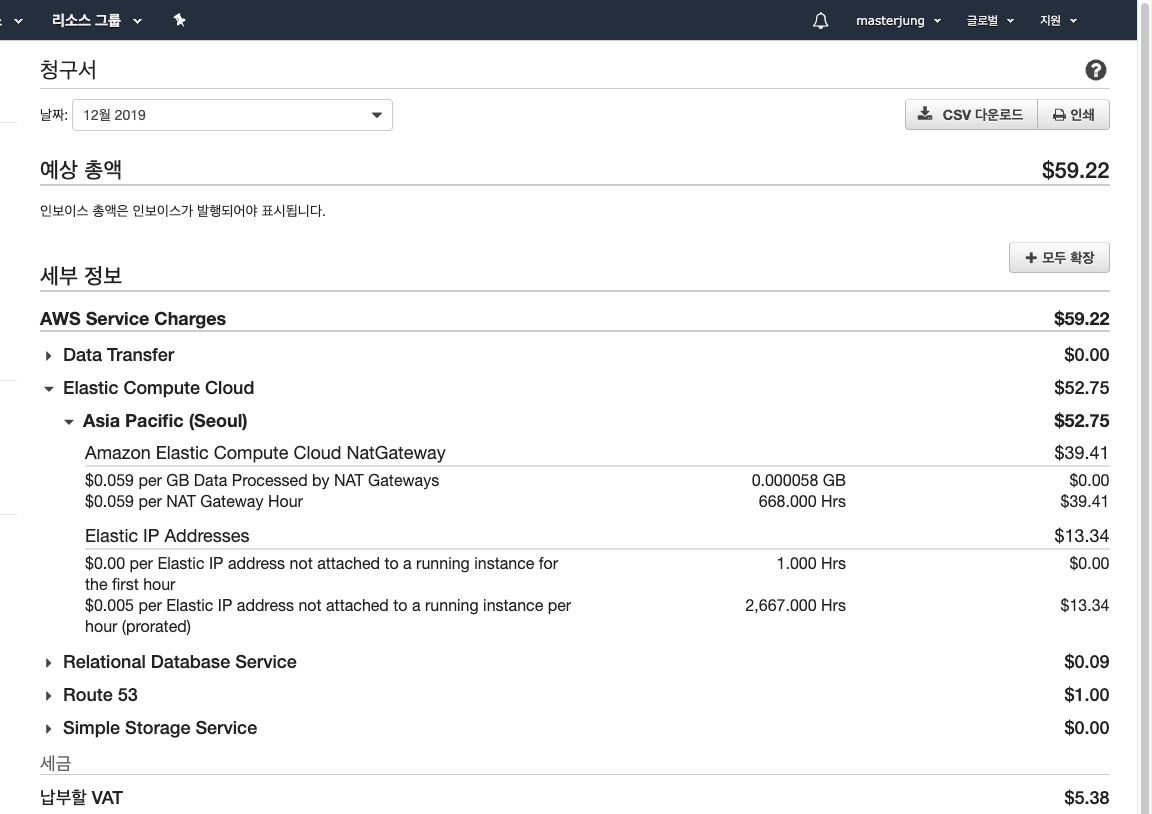Click the vertical scrollbar on the right edge

(1144, 406)
